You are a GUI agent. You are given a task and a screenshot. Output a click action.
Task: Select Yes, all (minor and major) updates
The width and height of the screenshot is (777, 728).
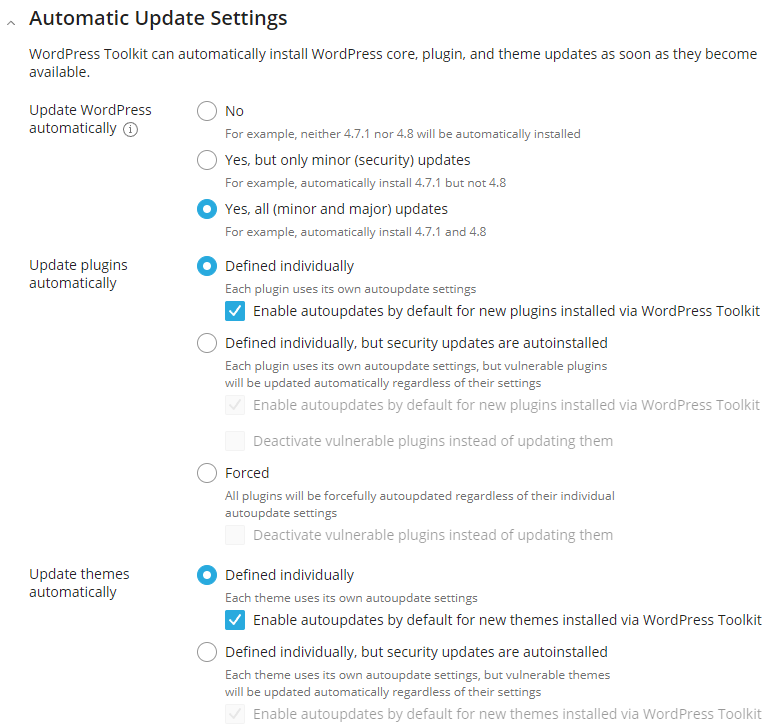[x=207, y=209]
